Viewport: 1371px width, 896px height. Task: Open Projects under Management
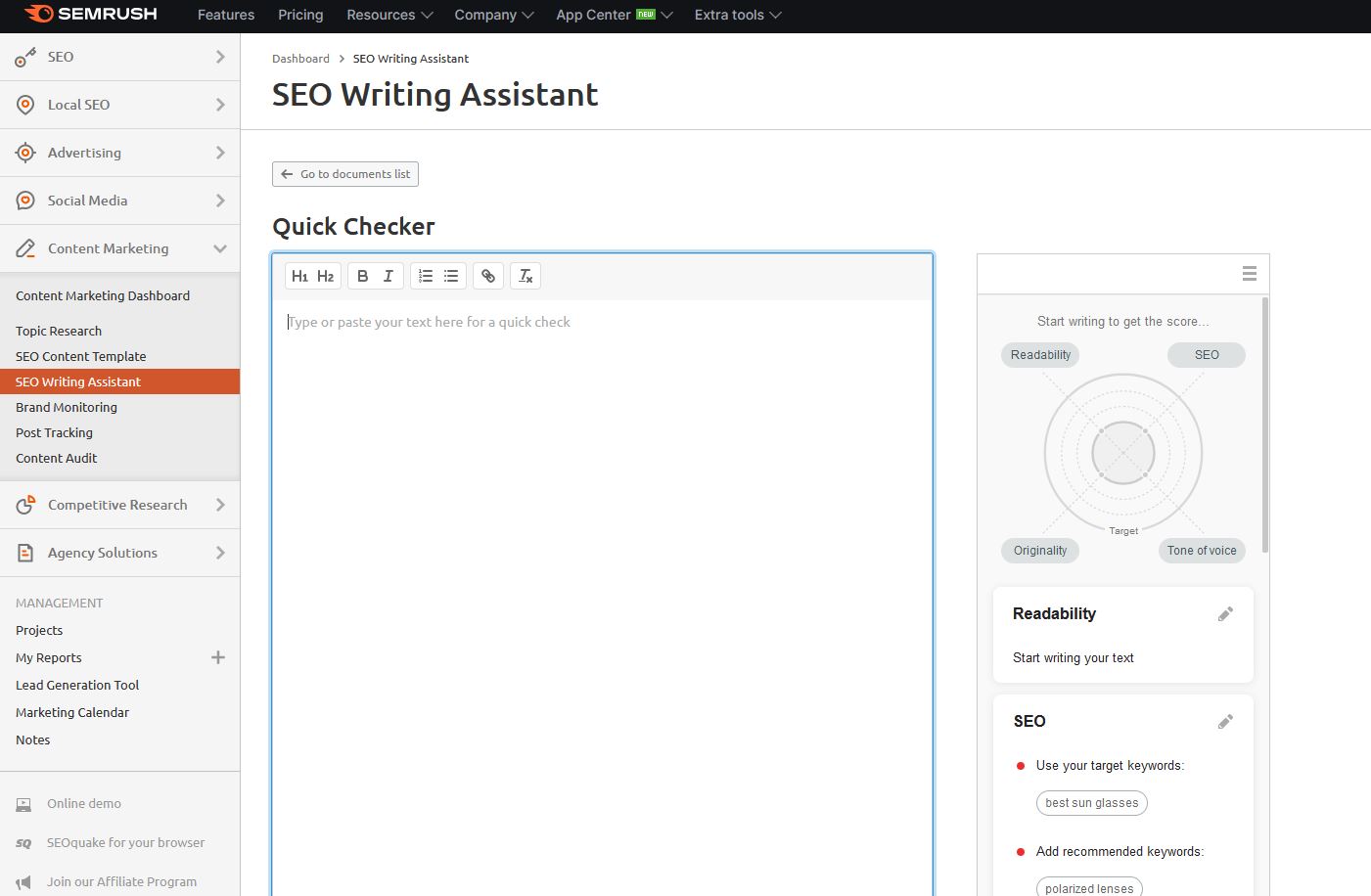pyautogui.click(x=39, y=630)
